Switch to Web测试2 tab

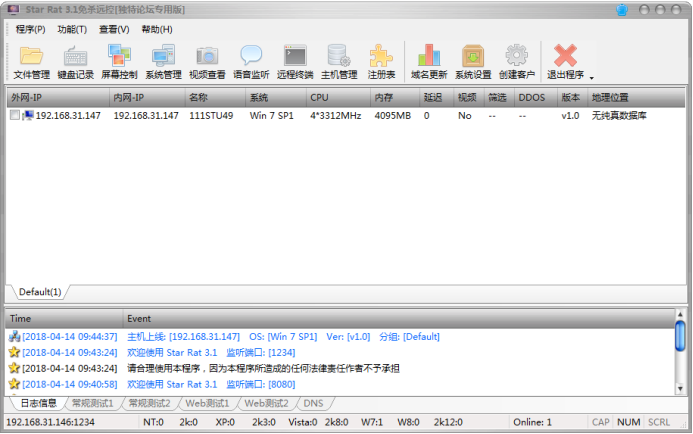tap(266, 403)
